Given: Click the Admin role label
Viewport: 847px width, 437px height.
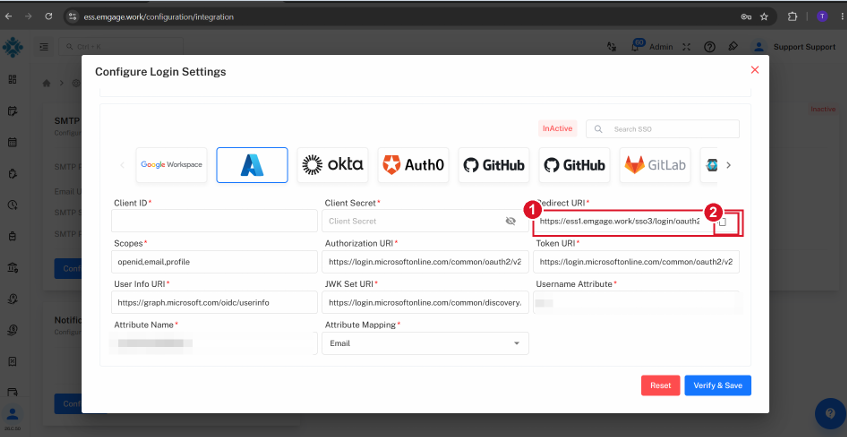Looking at the screenshot, I should [x=661, y=47].
